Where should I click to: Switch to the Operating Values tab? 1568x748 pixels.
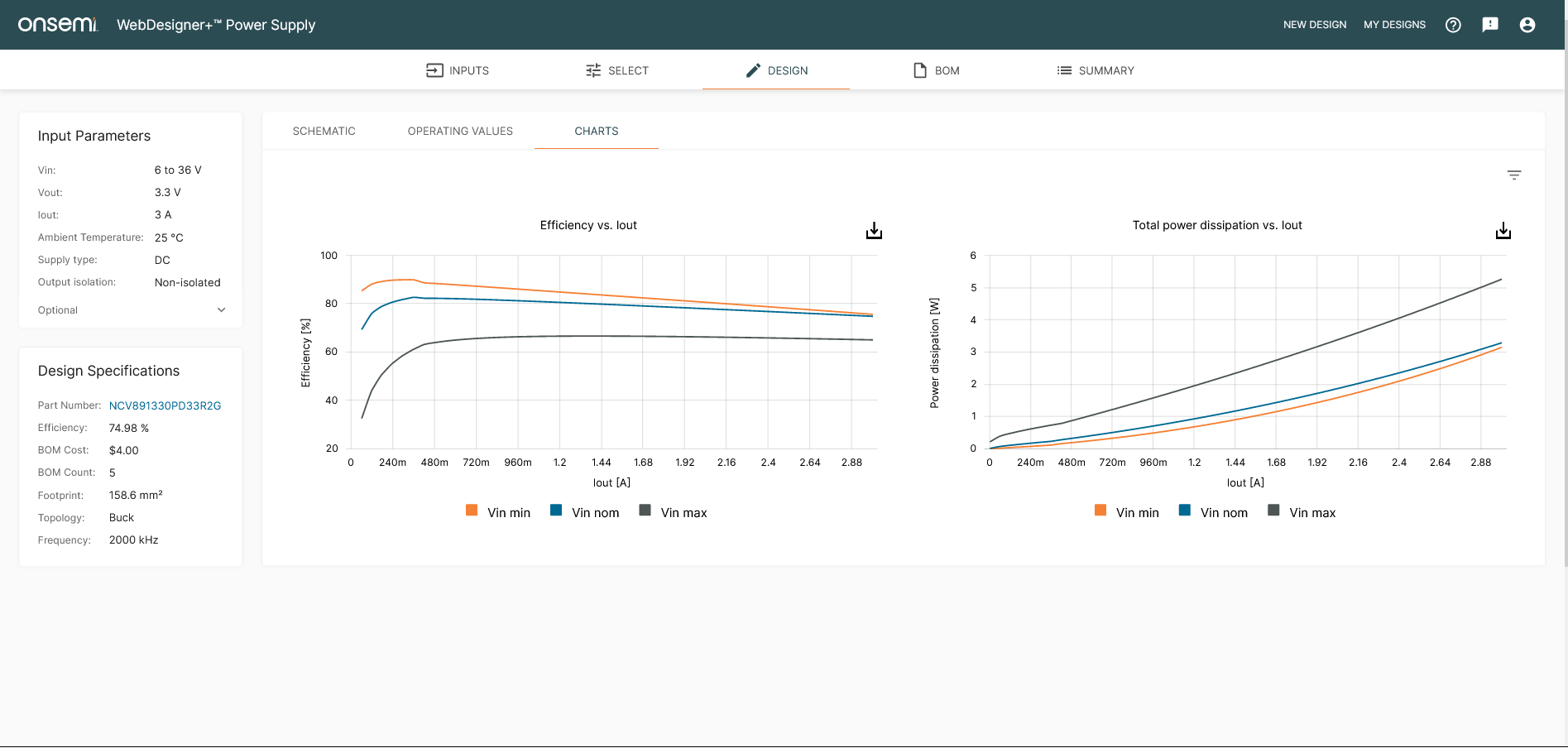[x=460, y=132]
